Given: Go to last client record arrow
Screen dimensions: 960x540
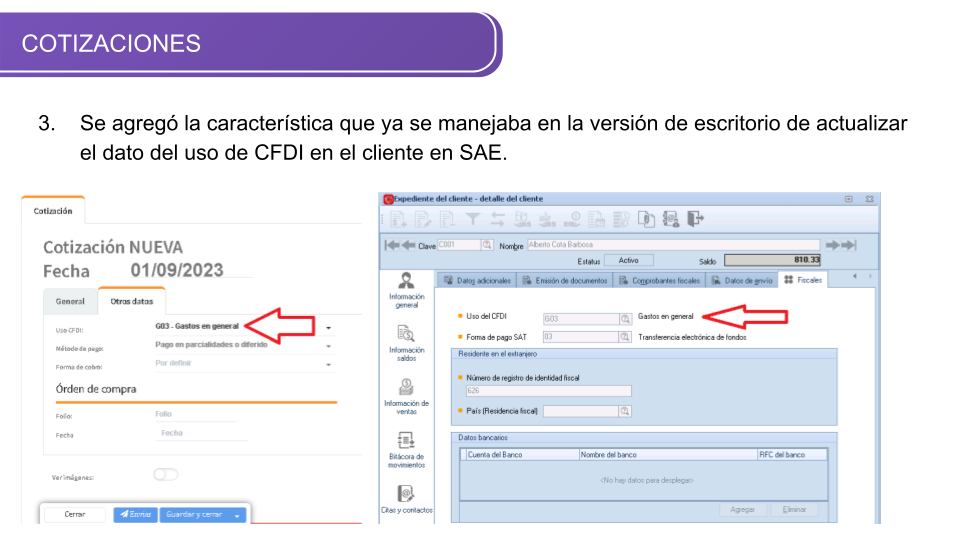Looking at the screenshot, I should [x=849, y=245].
